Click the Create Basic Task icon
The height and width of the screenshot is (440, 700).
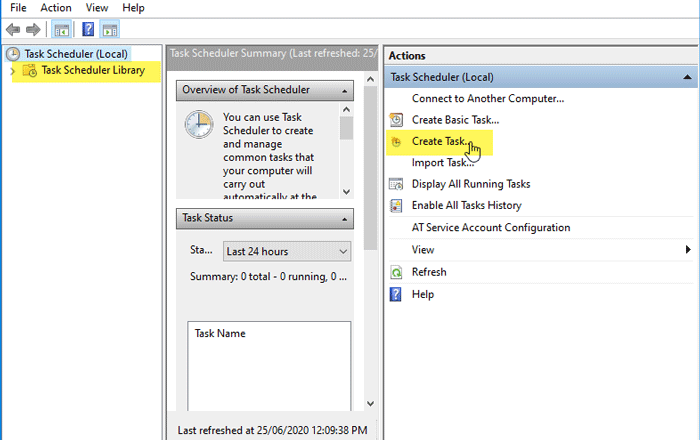[x=396, y=120]
